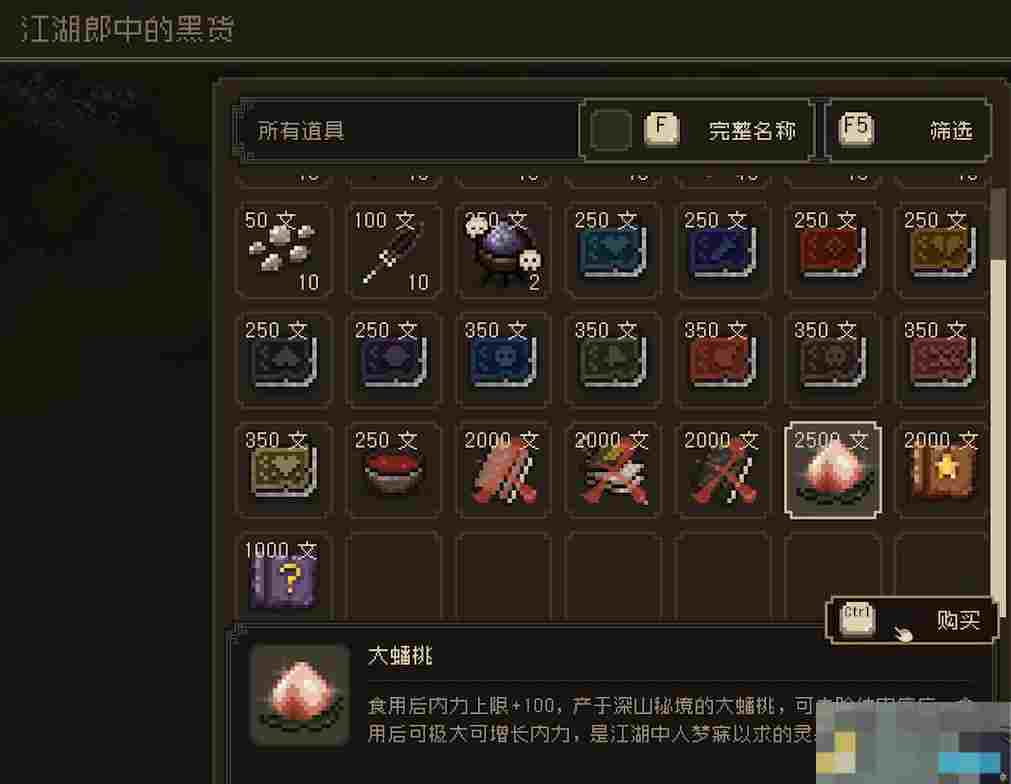Pick the poison cauldron with skull icons
Image resolution: width=1011 pixels, height=784 pixels.
click(x=504, y=250)
